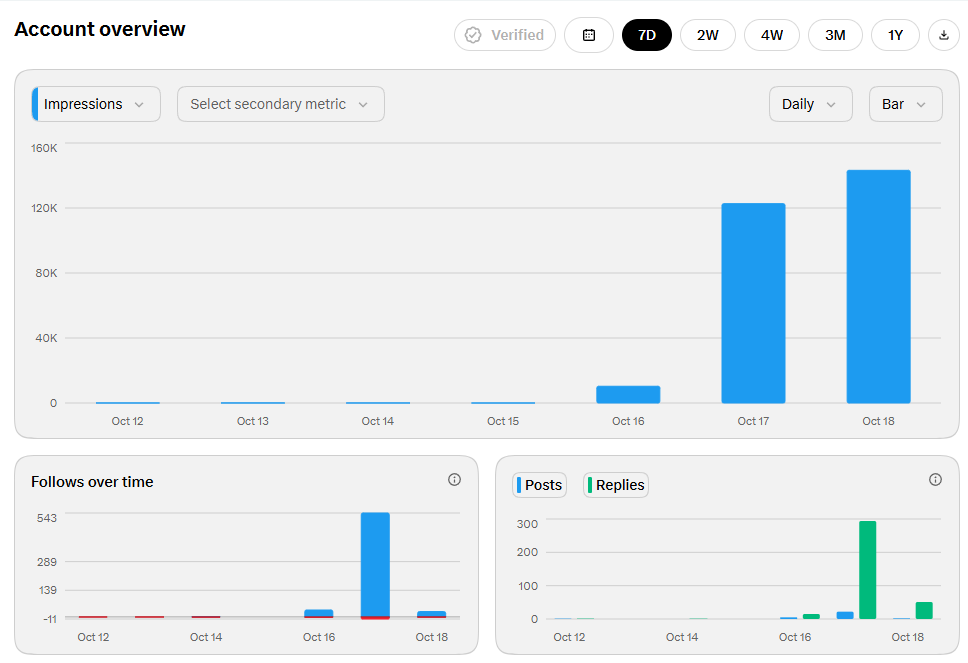Open the calendar date picker
Image resolution: width=968 pixels, height=663 pixels.
click(x=588, y=35)
